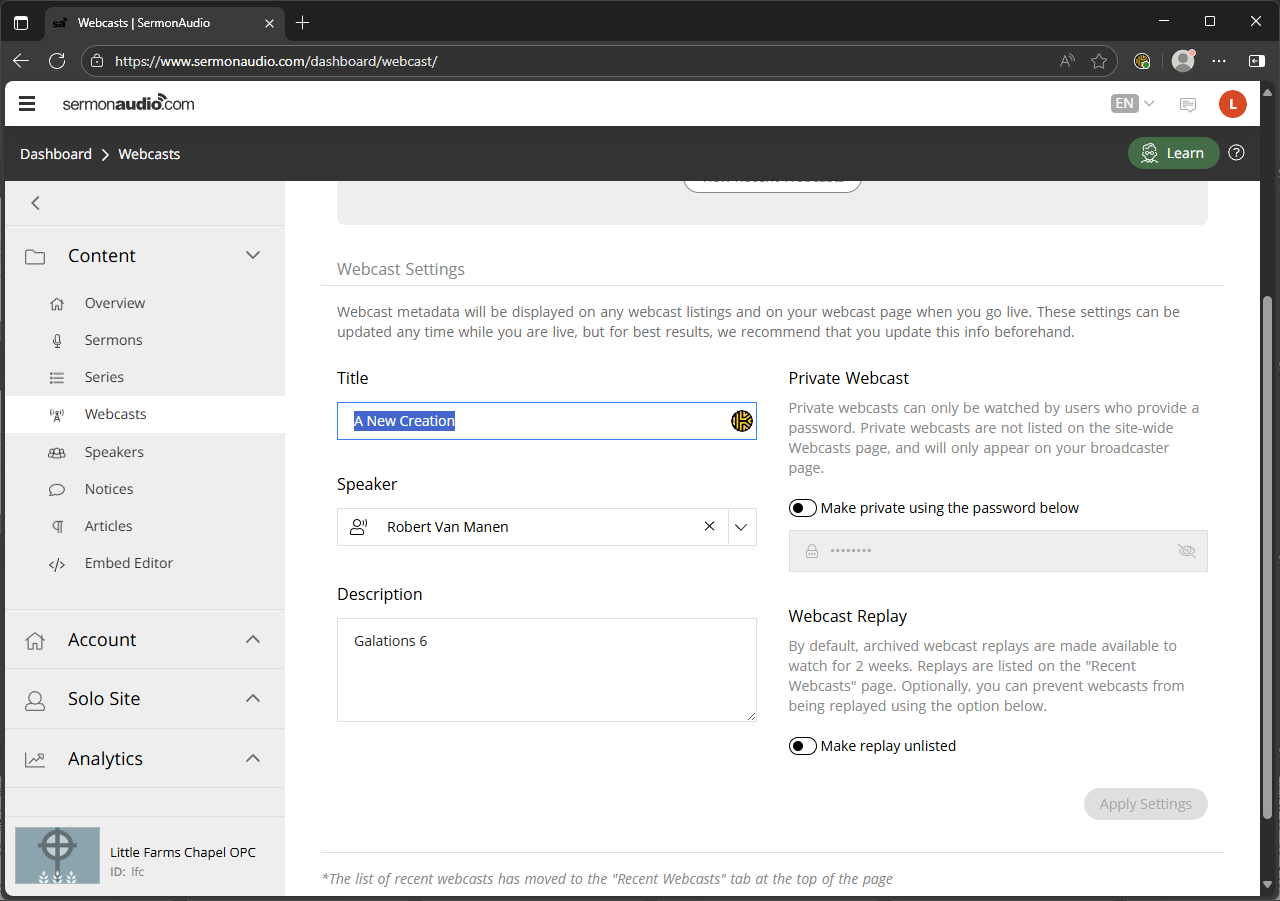Open a new browser tab
1280x901 pixels.
coord(303,22)
